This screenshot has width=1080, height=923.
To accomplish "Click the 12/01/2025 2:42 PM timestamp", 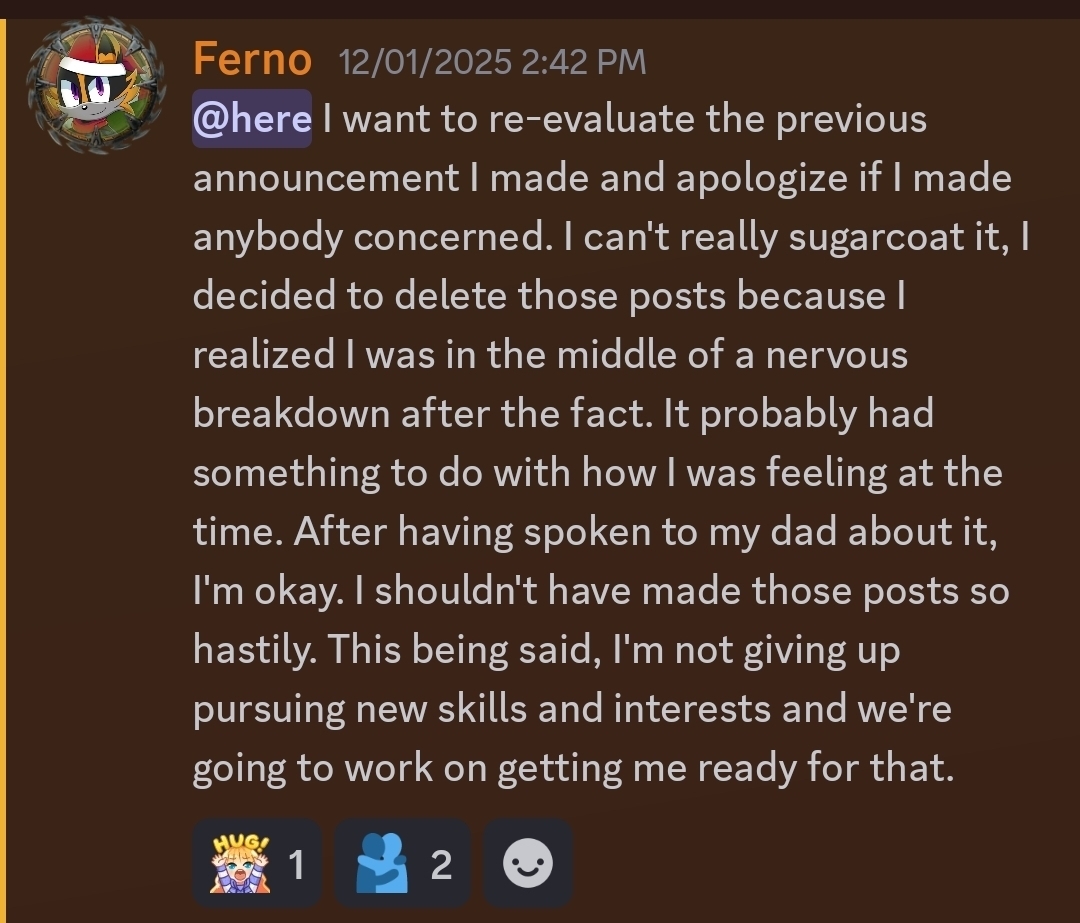I will [493, 62].
